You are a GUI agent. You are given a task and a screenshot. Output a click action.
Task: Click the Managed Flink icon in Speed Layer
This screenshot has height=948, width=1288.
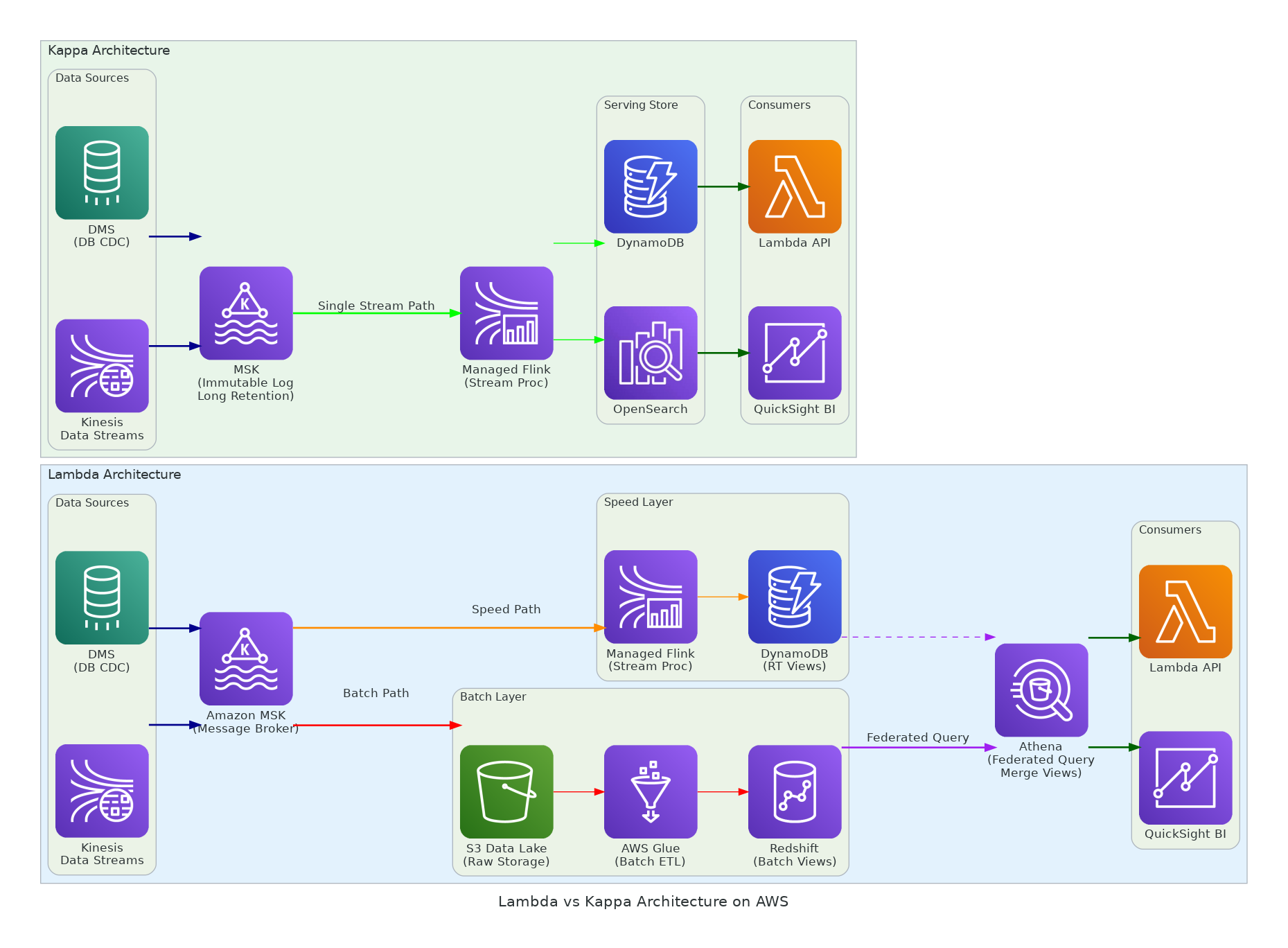click(650, 597)
